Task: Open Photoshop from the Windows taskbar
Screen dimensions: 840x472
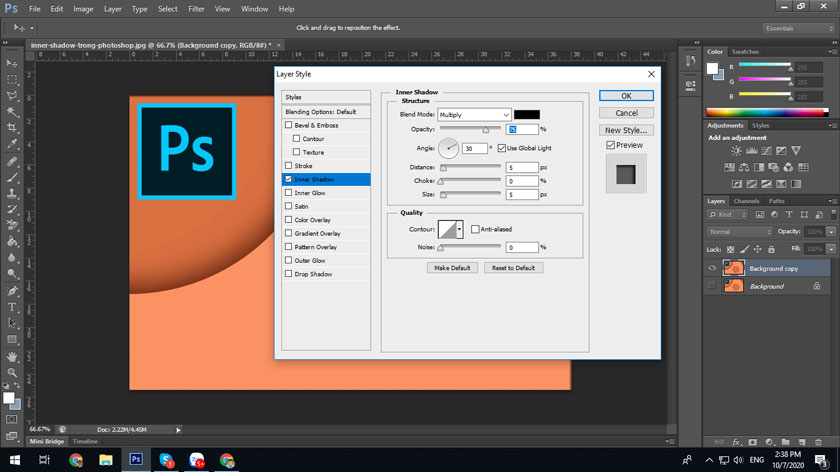Action: [x=136, y=460]
